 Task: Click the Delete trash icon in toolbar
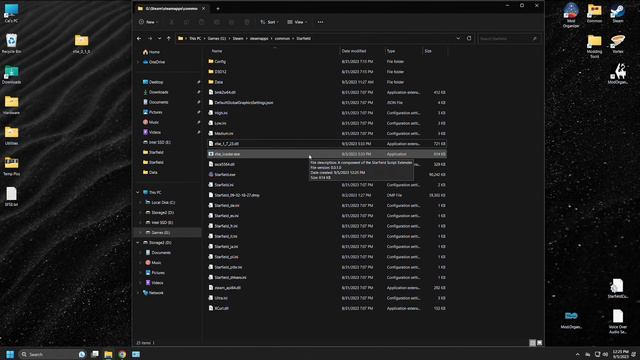click(x=247, y=22)
